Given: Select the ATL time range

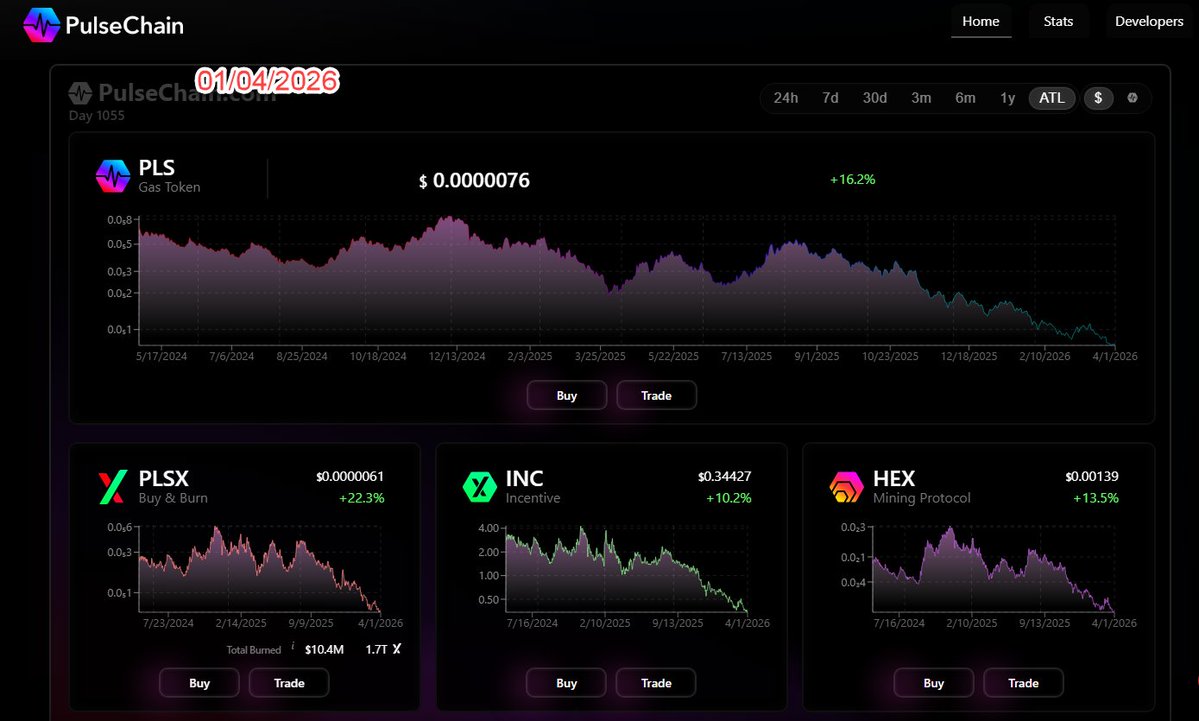Looking at the screenshot, I should (1052, 98).
